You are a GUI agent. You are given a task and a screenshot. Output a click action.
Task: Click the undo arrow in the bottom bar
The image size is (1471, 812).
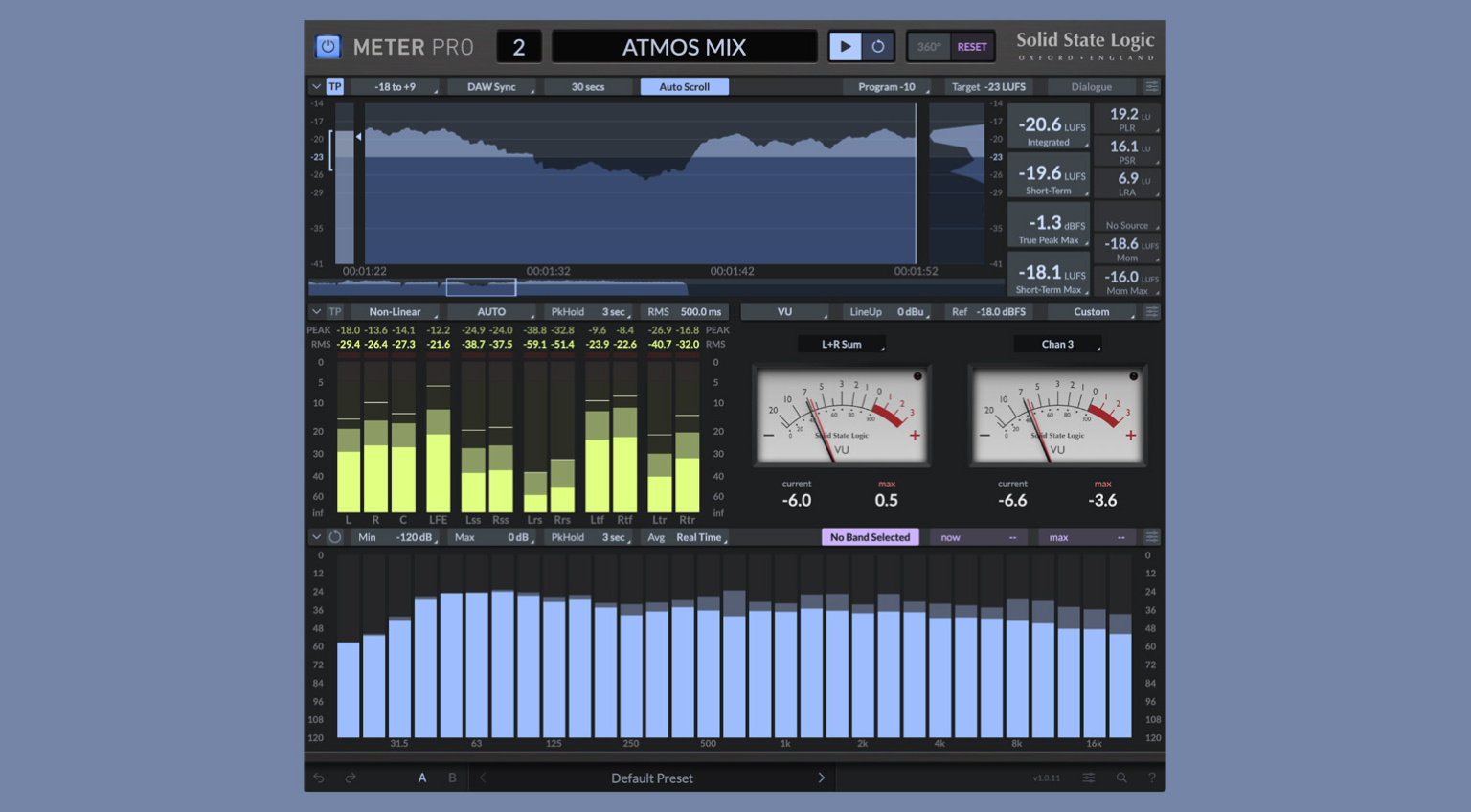click(319, 778)
